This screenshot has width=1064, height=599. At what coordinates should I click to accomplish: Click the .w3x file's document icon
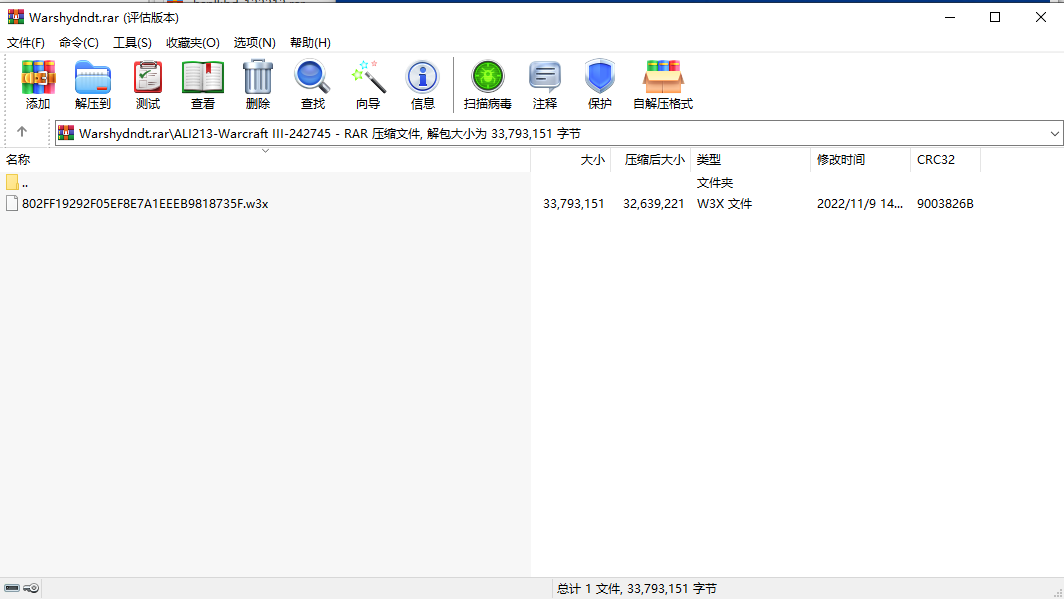pyautogui.click(x=12, y=204)
